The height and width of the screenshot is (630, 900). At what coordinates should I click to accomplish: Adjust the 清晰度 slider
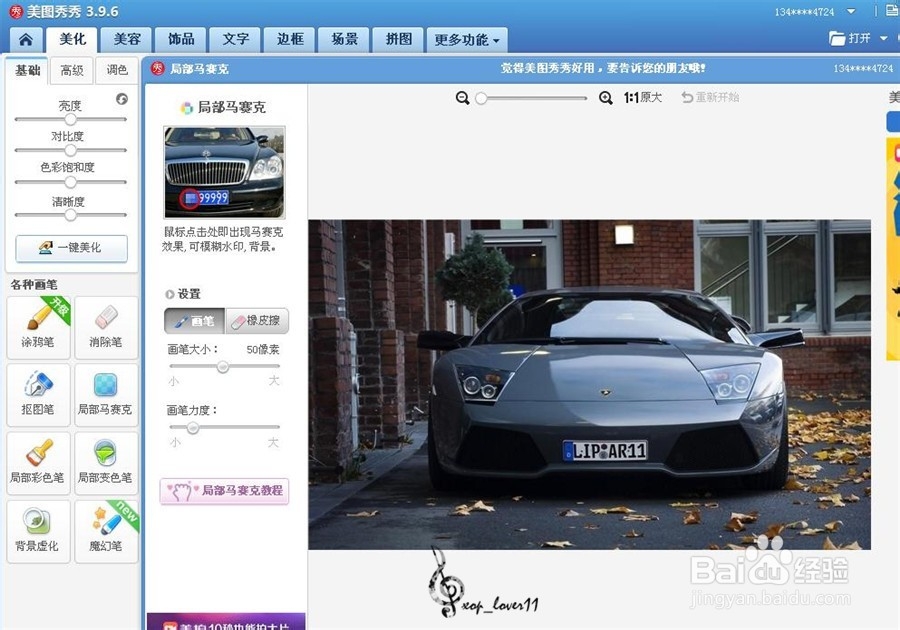(70, 215)
